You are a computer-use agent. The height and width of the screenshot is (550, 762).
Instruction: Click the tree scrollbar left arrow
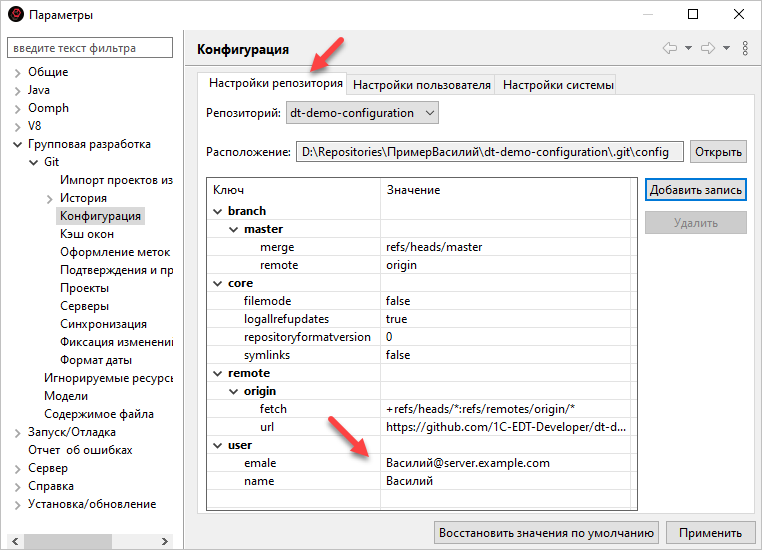[15, 541]
